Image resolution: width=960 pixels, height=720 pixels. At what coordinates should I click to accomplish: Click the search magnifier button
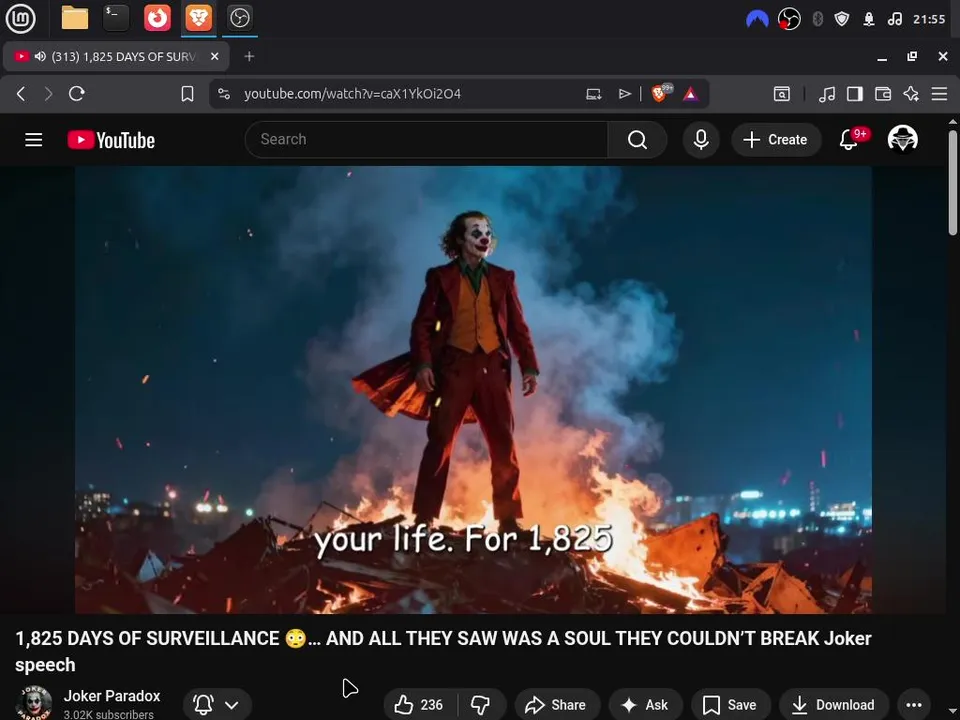tap(637, 140)
